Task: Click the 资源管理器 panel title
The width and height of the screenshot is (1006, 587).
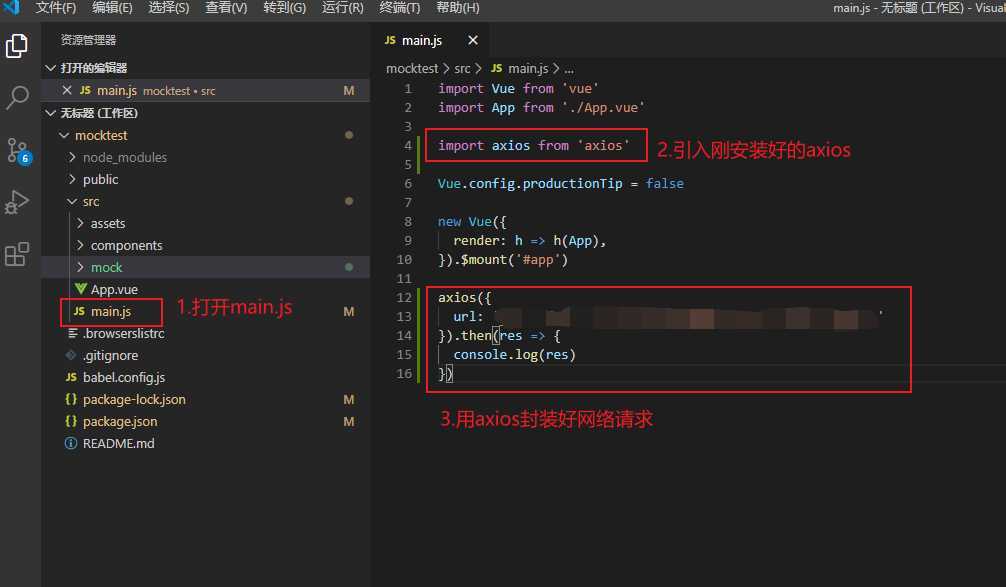Action: 89,40
